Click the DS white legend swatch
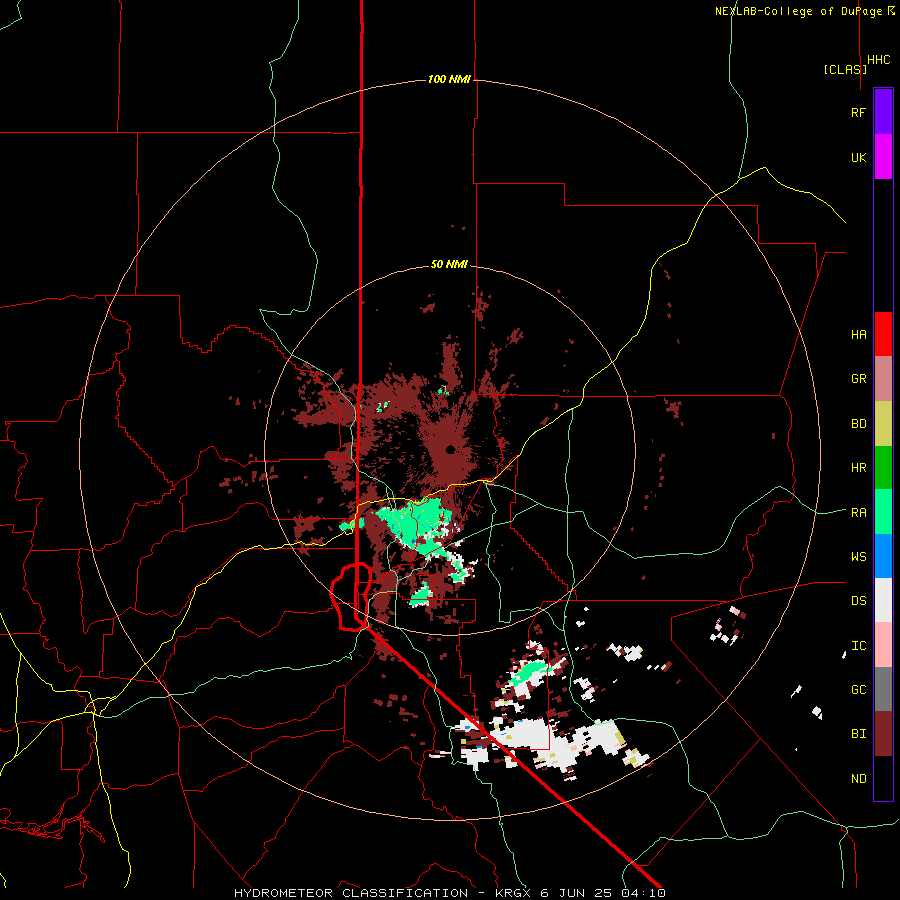 click(883, 600)
